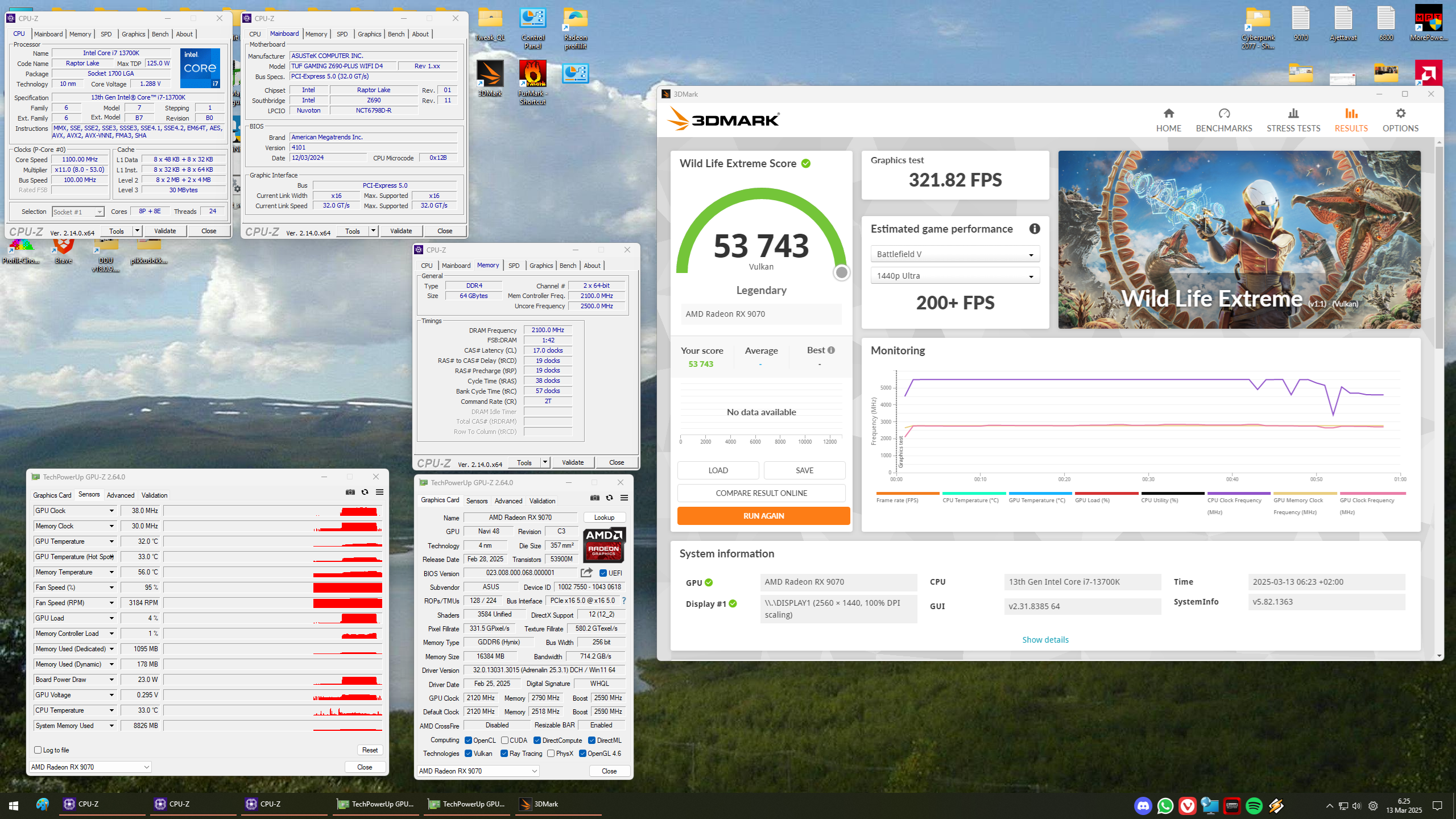Viewport: 1456px width, 819px height.
Task: Open RESULTS tab in 3DMark
Action: point(1351,120)
